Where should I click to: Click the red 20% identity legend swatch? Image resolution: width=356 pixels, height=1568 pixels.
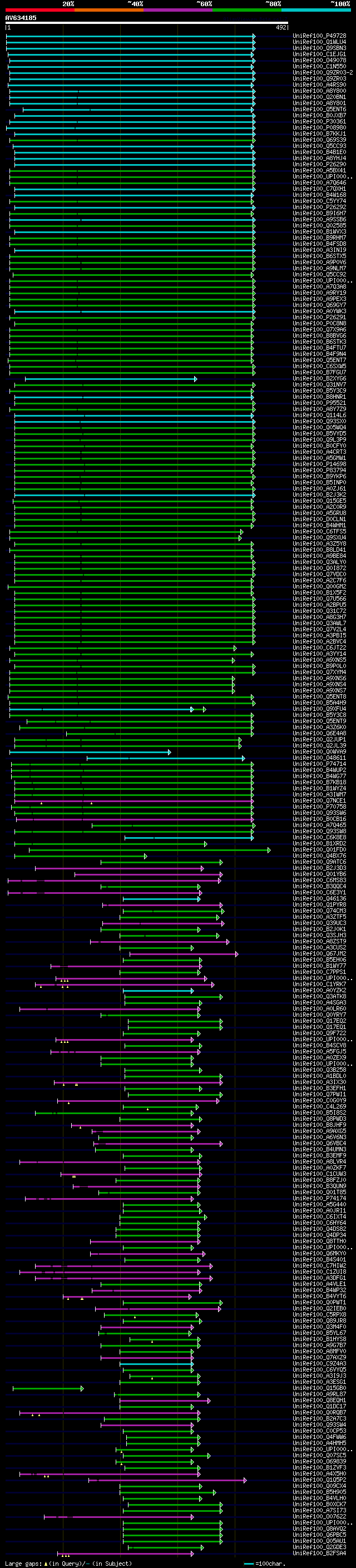pyautogui.click(x=39, y=10)
